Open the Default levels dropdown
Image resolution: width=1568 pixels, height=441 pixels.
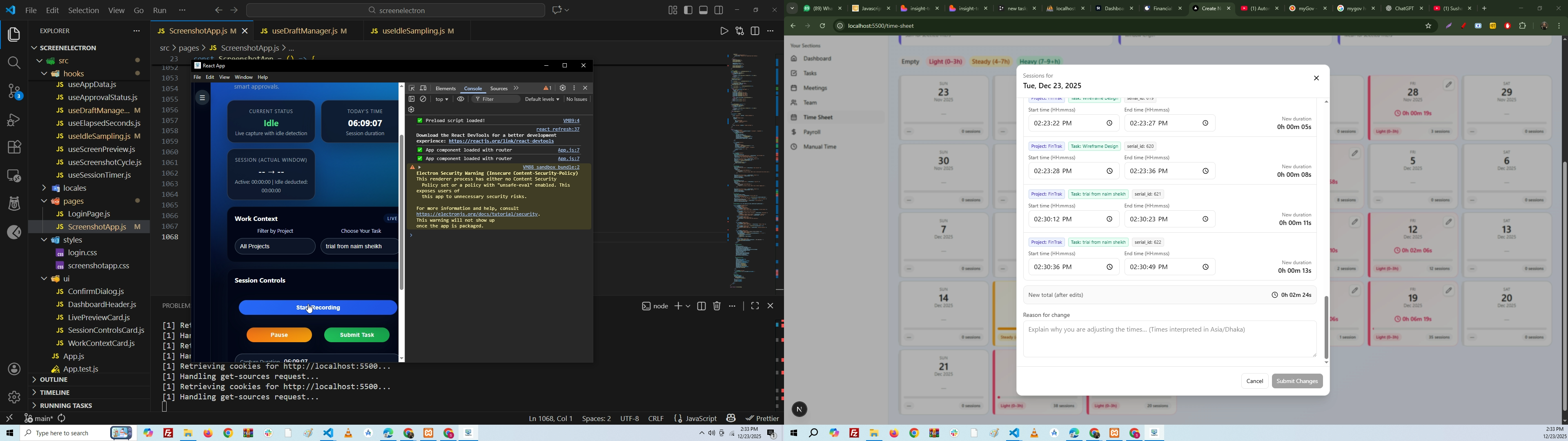tap(542, 99)
